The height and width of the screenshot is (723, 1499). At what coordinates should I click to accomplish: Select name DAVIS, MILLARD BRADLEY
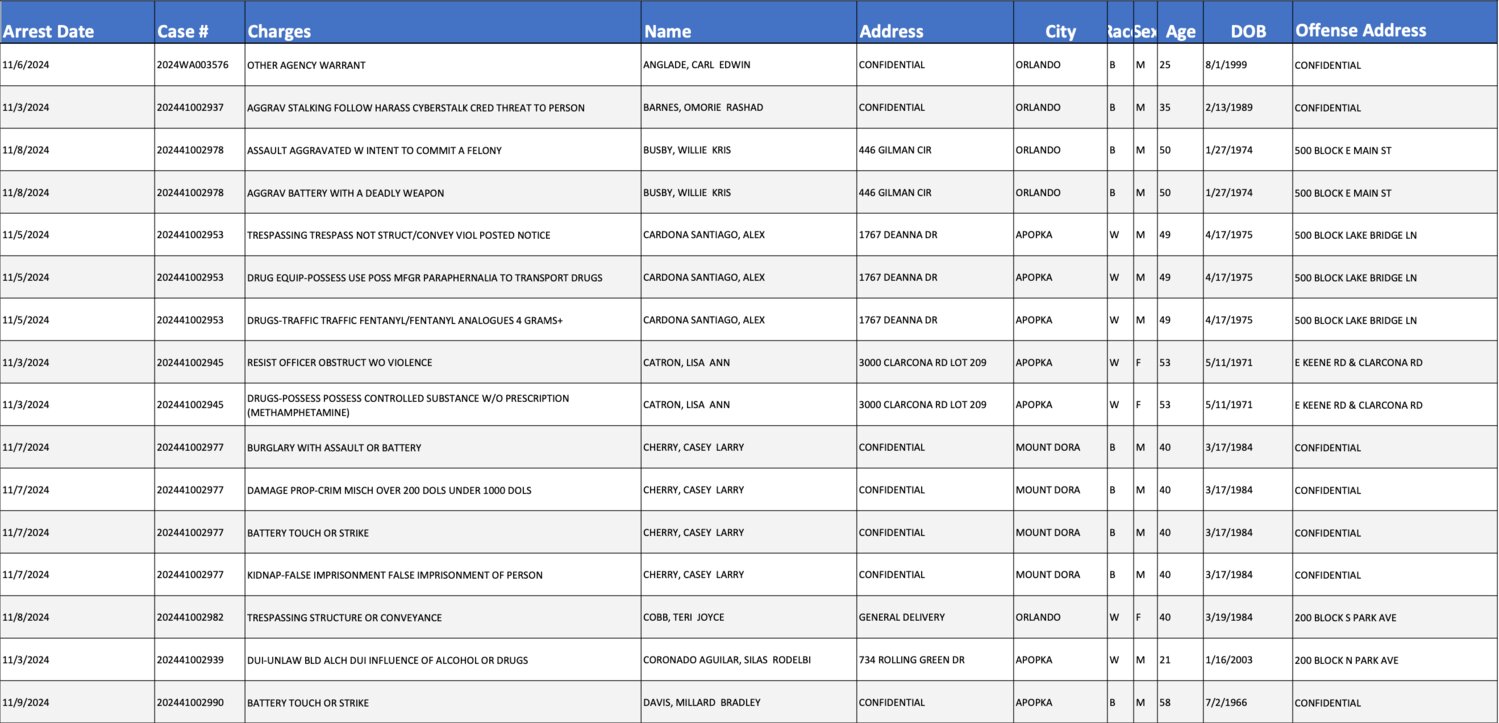pyautogui.click(x=748, y=702)
